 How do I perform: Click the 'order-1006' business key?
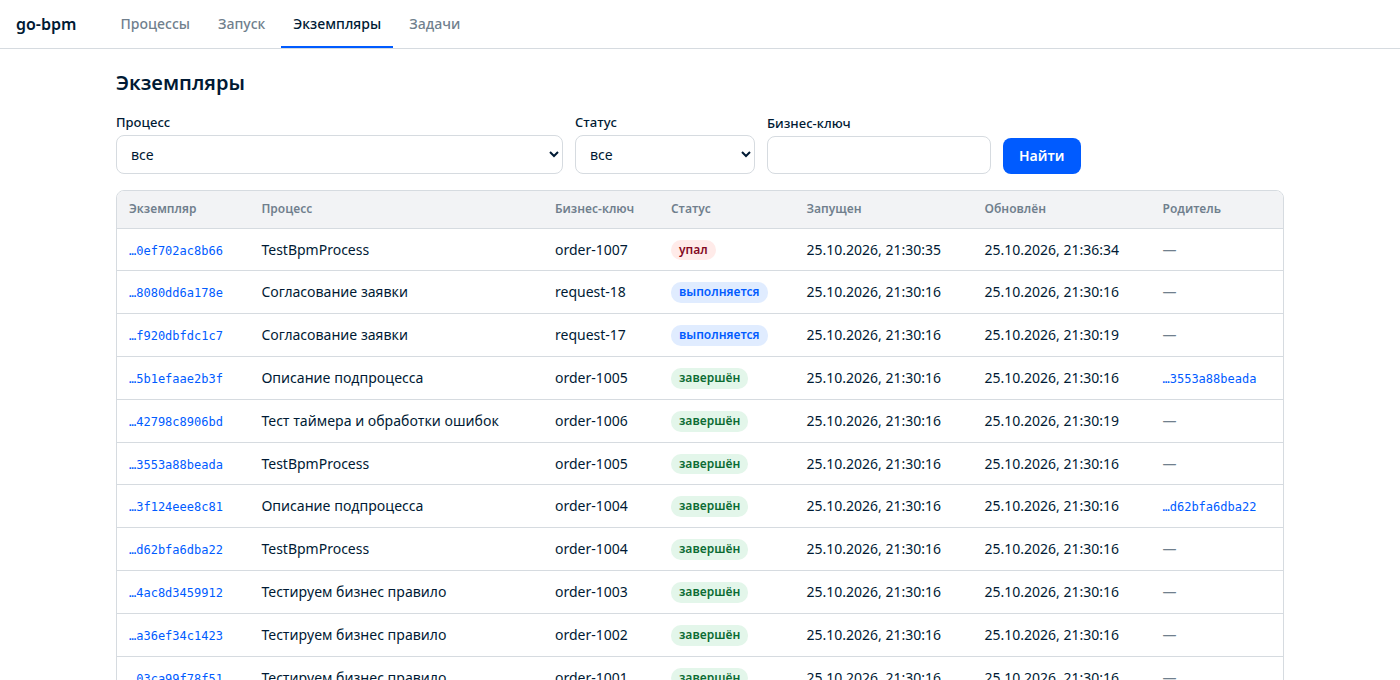591,421
